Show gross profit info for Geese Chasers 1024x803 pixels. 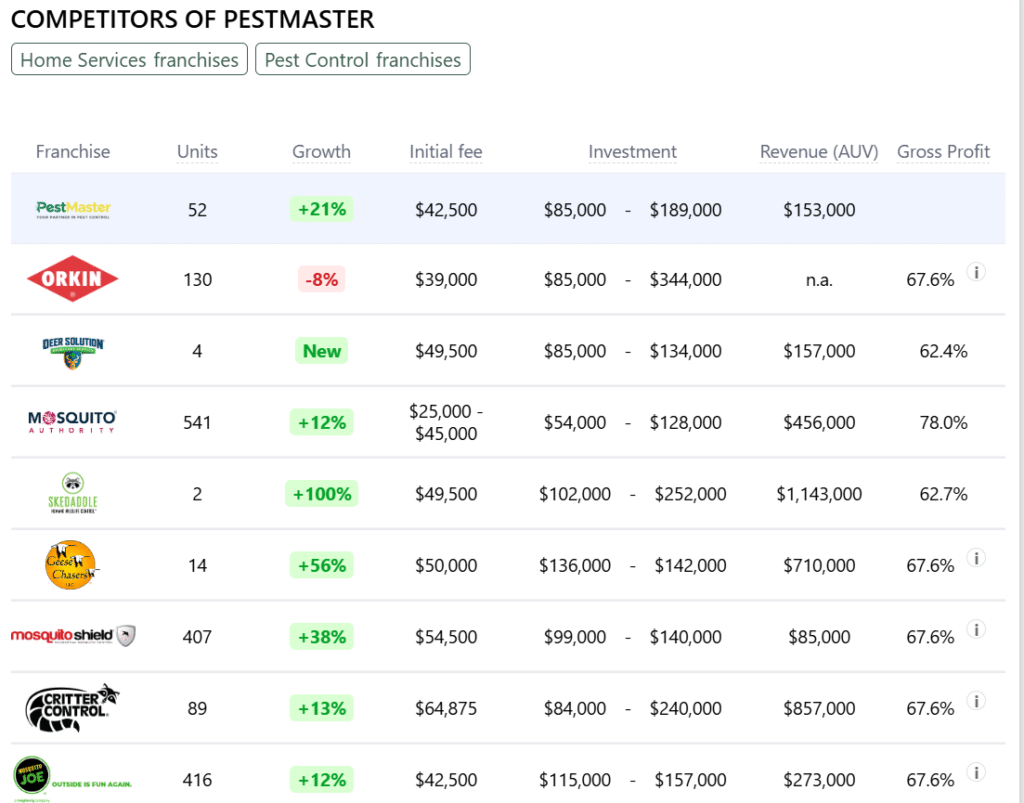(x=976, y=558)
